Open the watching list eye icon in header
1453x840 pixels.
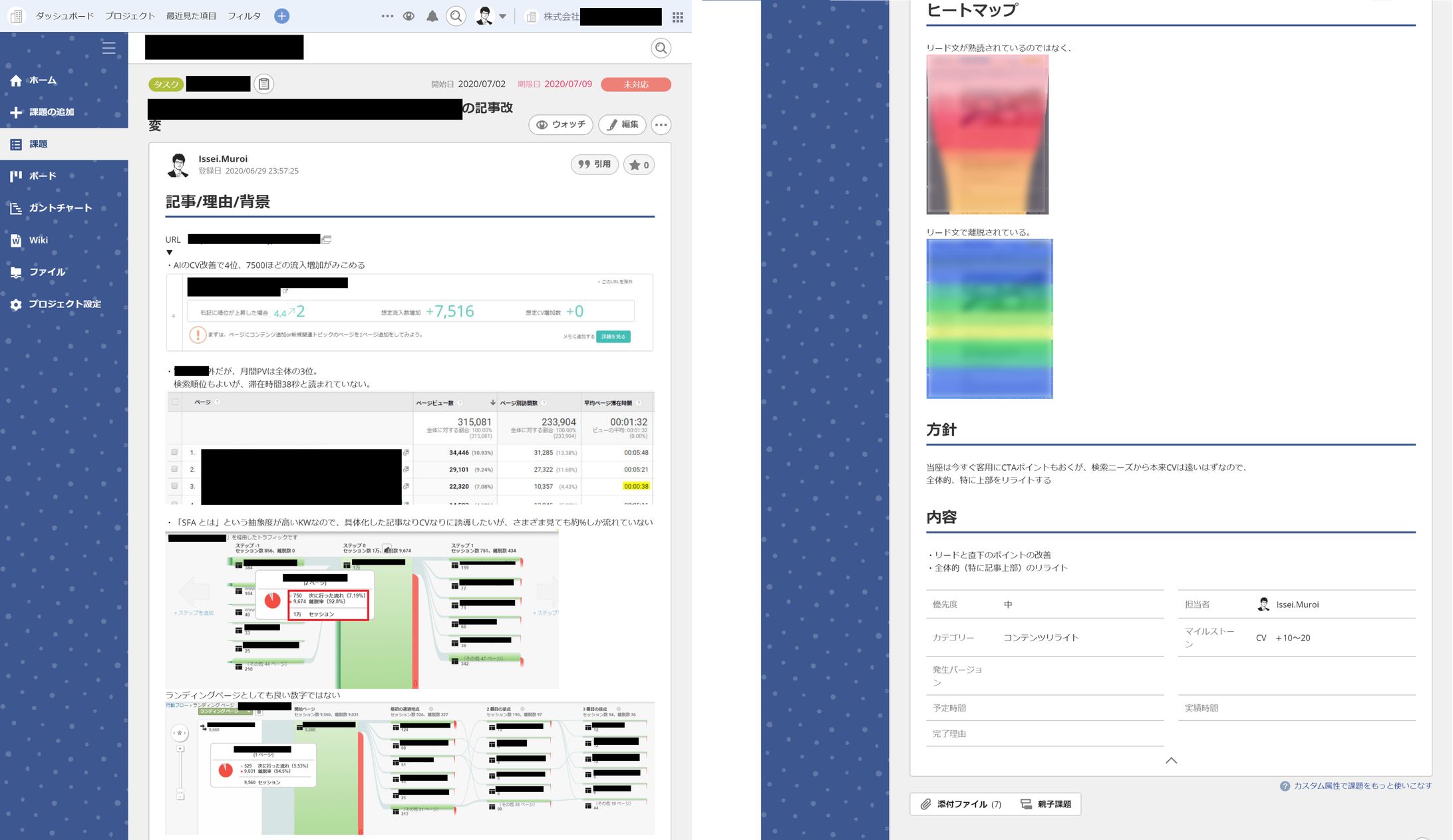(408, 16)
